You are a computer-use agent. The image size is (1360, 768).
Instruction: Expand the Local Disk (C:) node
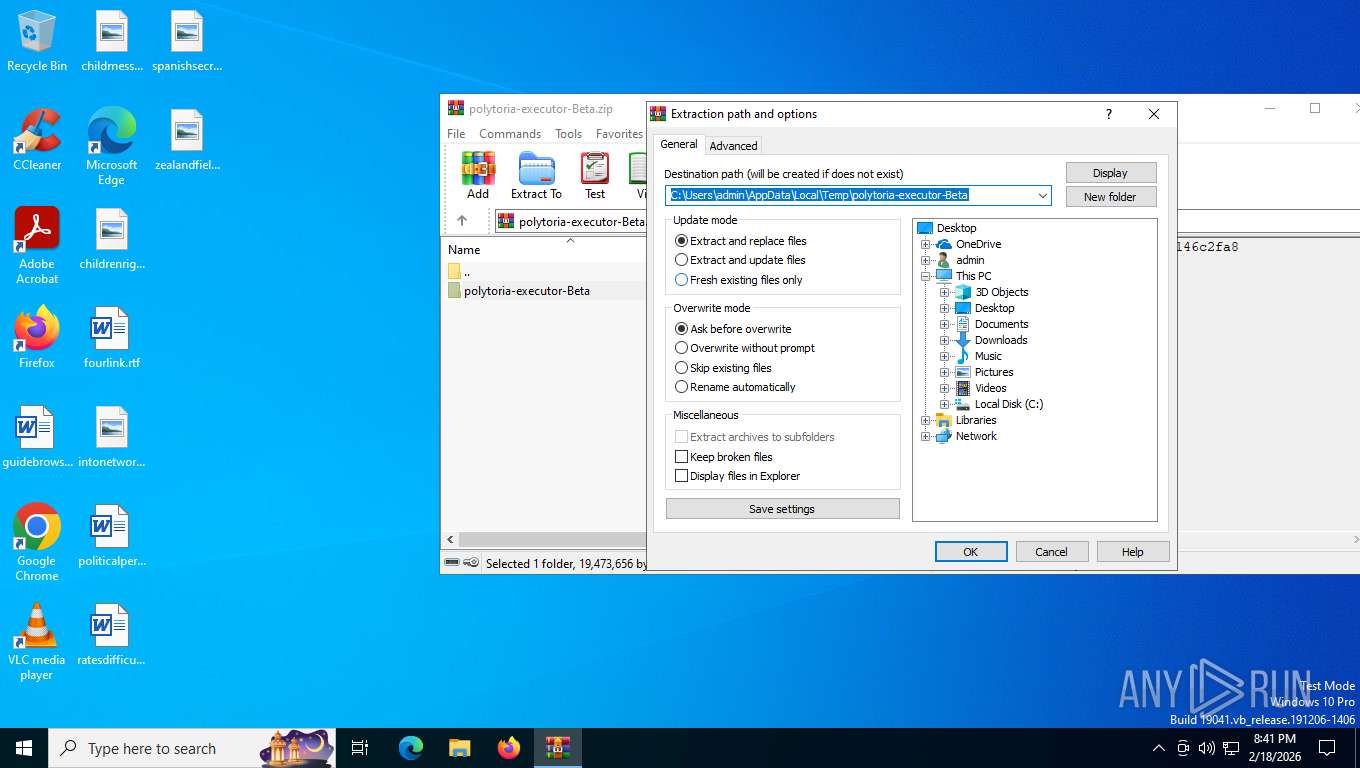[x=945, y=404]
